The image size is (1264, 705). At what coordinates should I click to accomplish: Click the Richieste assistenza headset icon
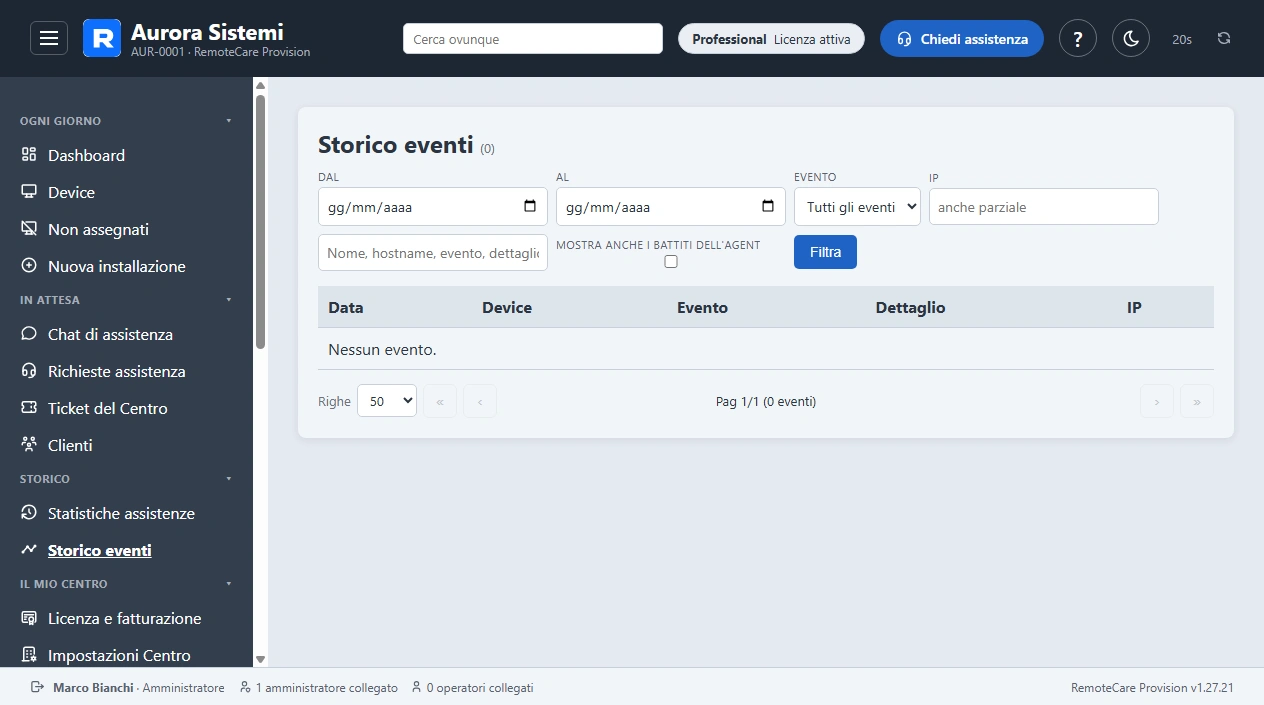point(29,371)
